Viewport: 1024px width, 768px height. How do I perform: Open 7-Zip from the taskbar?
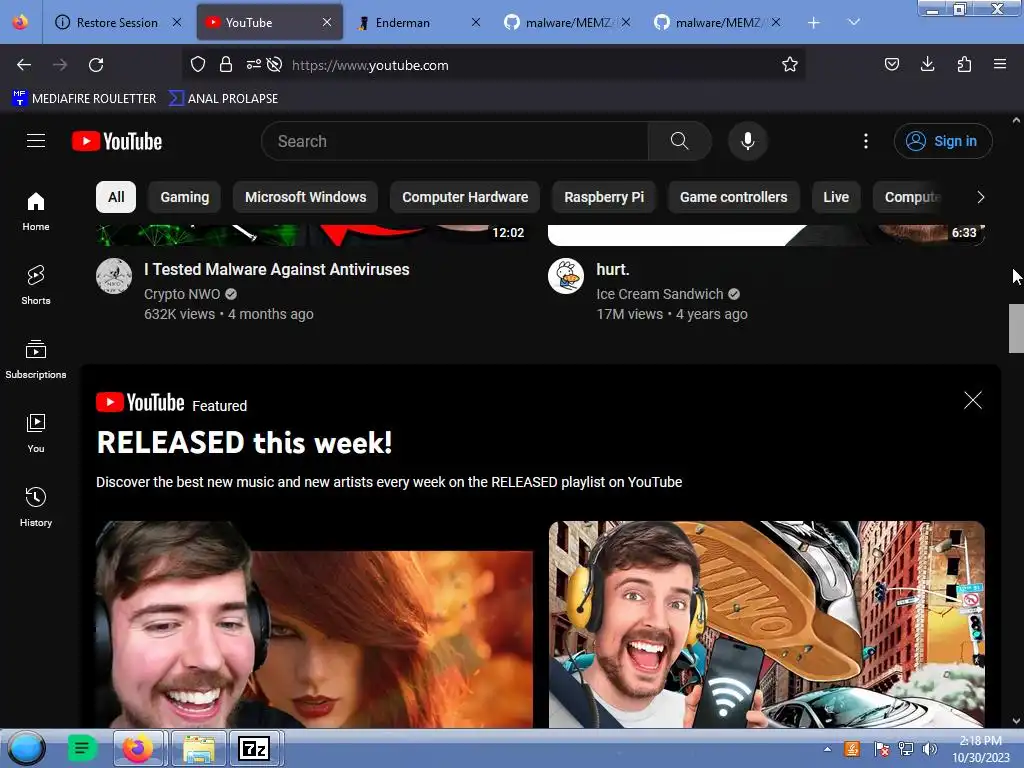(254, 748)
